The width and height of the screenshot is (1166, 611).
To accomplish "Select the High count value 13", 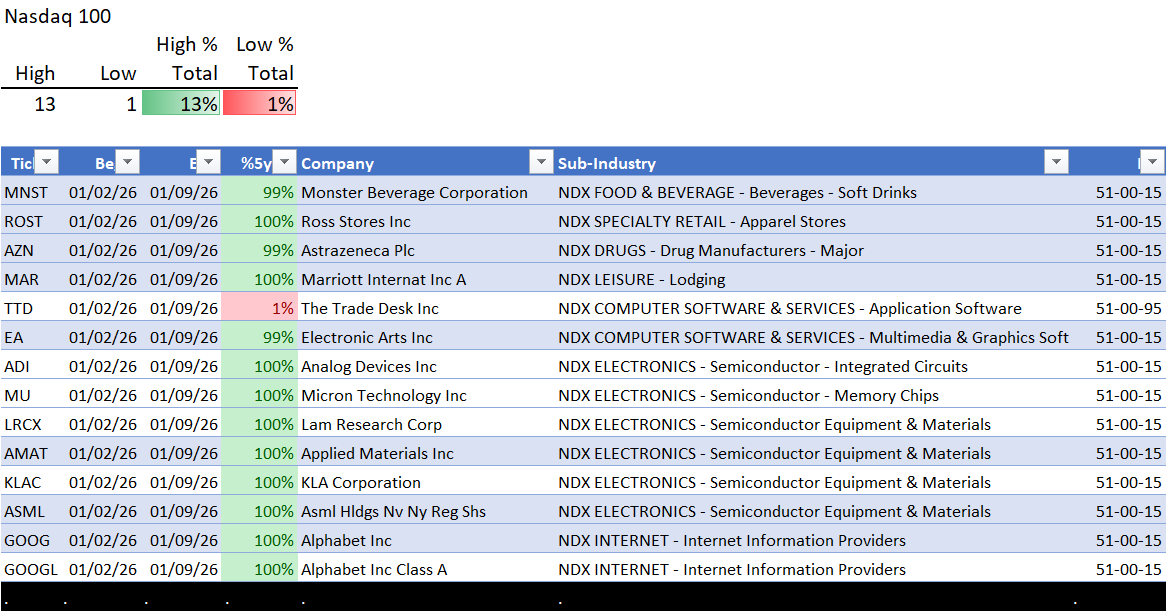I will (45, 104).
